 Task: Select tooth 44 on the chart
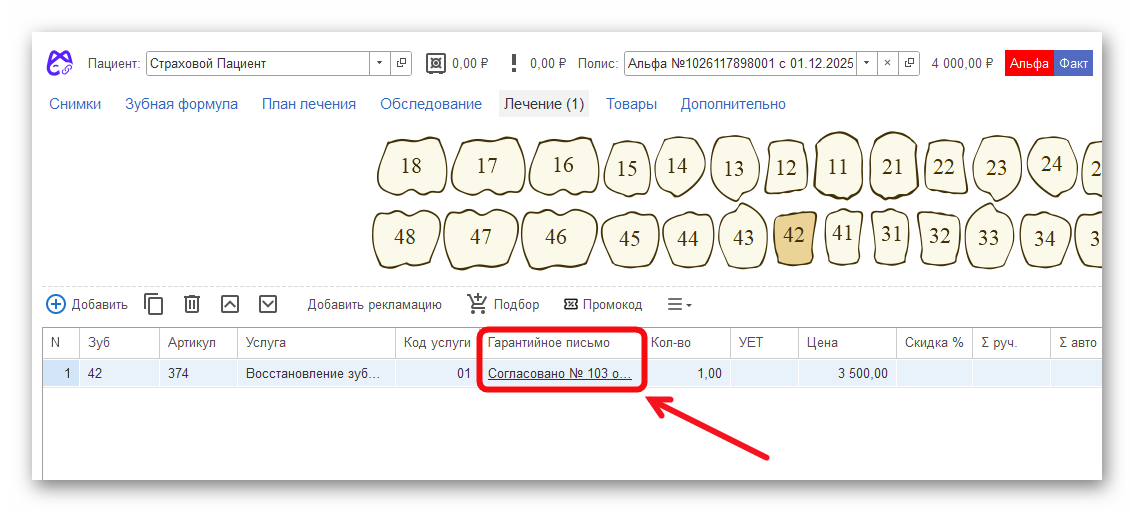[688, 239]
